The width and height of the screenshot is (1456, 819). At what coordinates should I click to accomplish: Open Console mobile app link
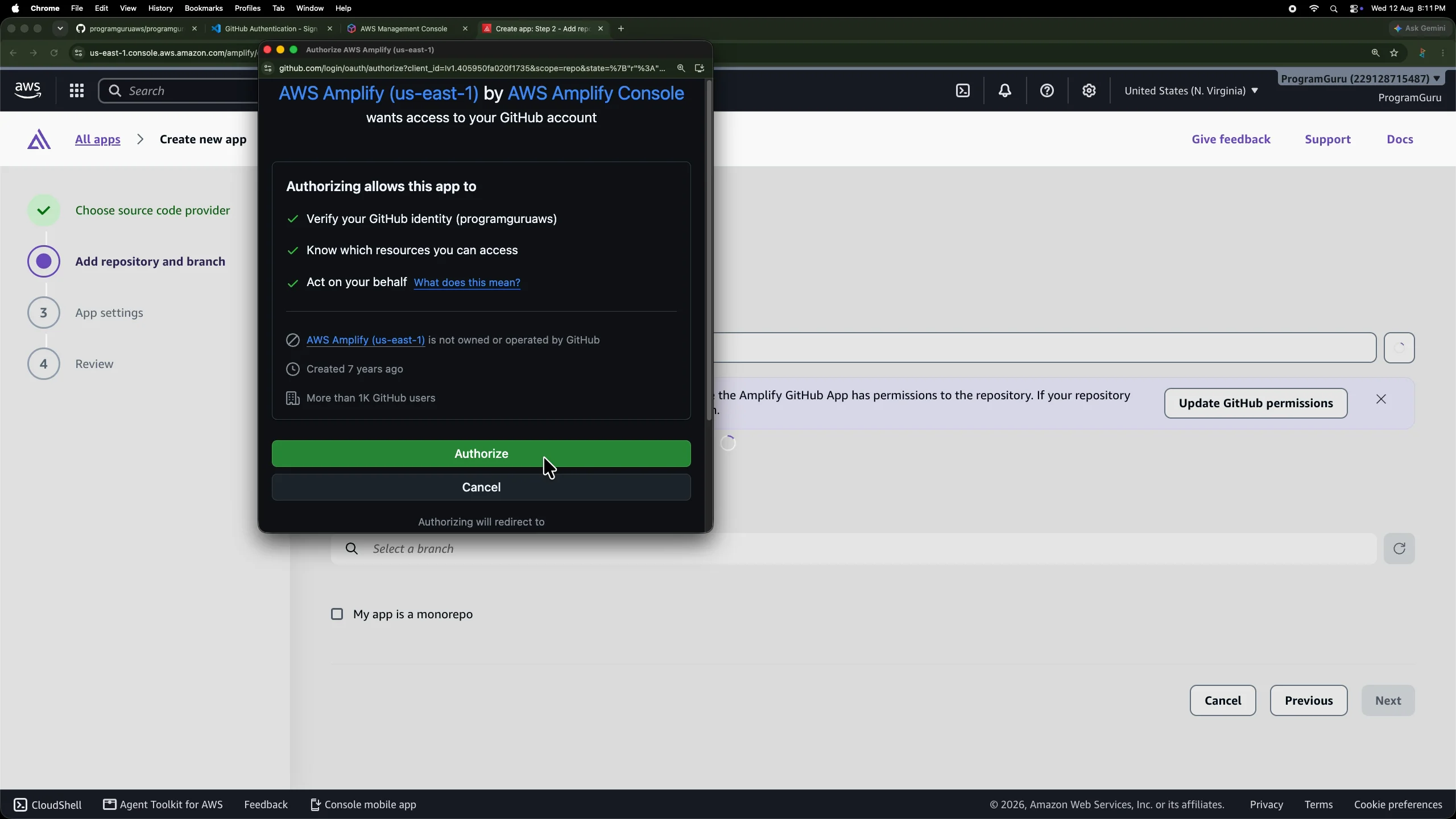(x=363, y=805)
